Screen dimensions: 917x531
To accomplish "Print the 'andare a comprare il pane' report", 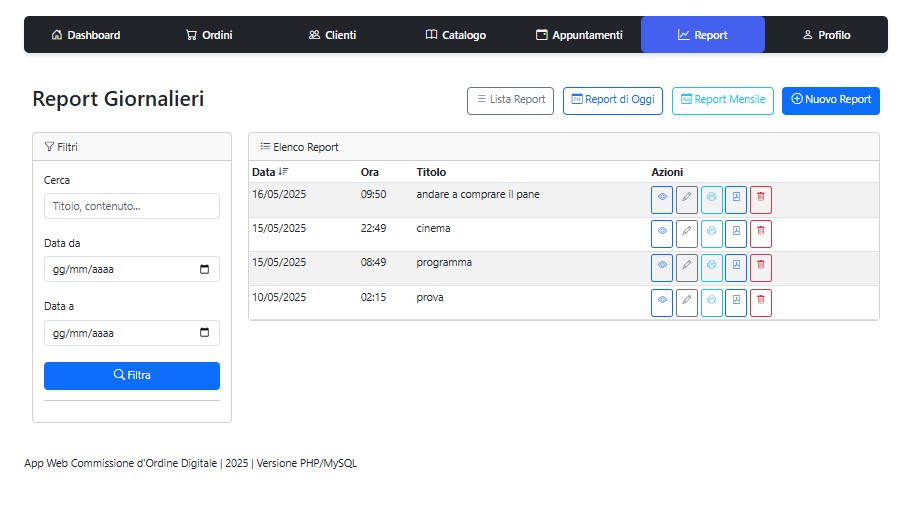I will [x=711, y=200].
